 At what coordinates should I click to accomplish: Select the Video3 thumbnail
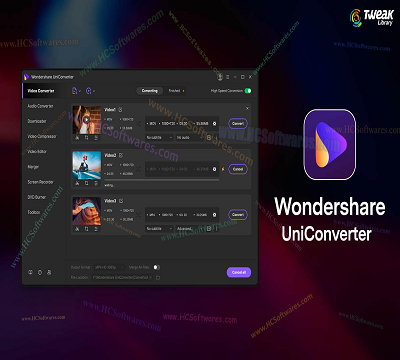point(87,211)
